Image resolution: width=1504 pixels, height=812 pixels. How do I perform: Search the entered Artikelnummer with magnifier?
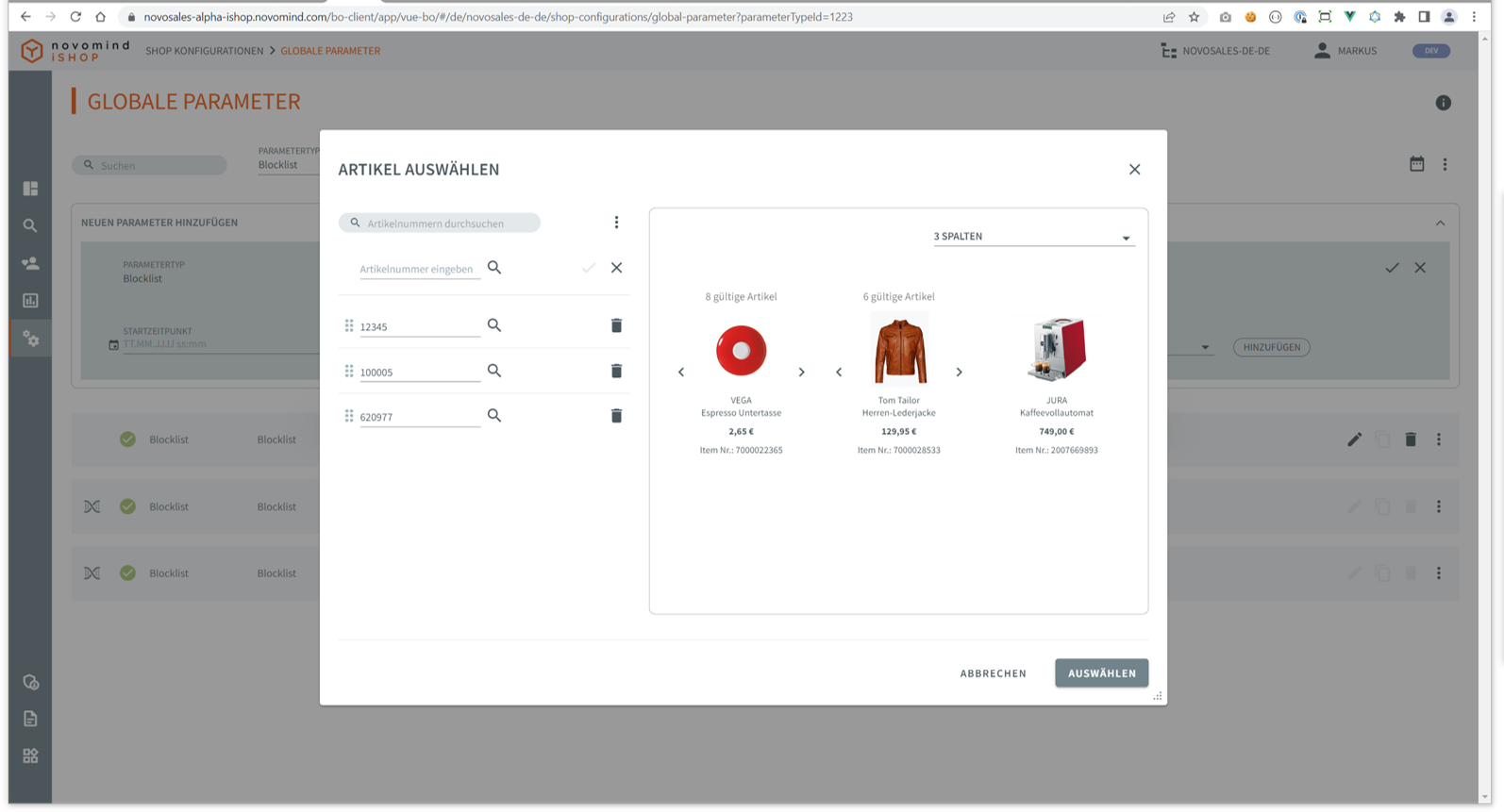pyautogui.click(x=494, y=268)
